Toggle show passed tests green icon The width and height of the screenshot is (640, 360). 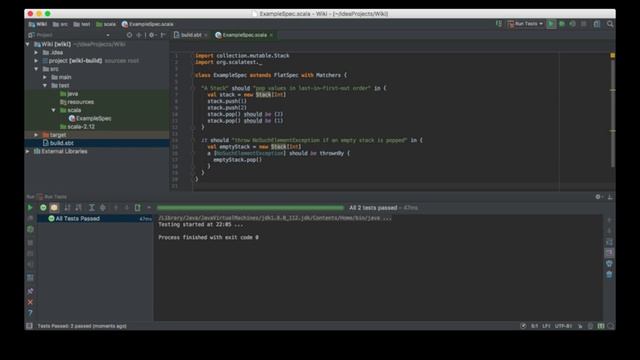(43, 208)
